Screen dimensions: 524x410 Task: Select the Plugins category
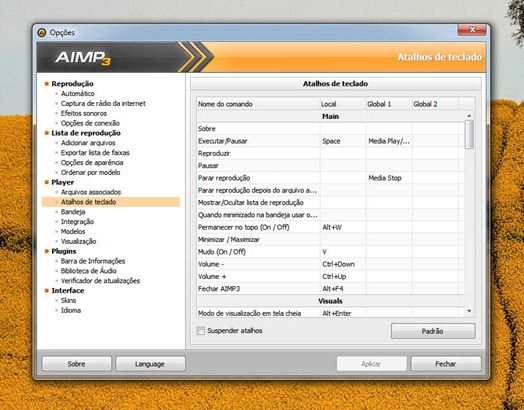tap(63, 251)
